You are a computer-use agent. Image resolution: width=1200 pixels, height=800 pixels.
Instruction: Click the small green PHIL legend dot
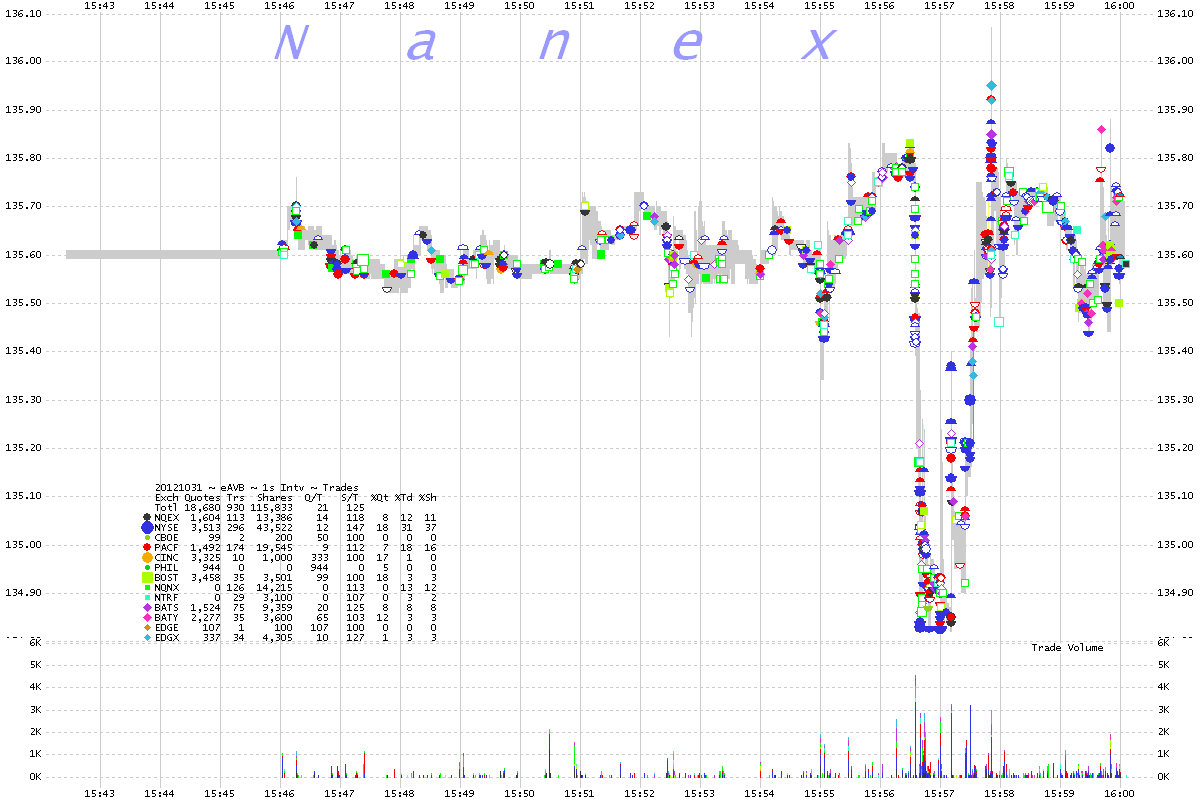147,567
